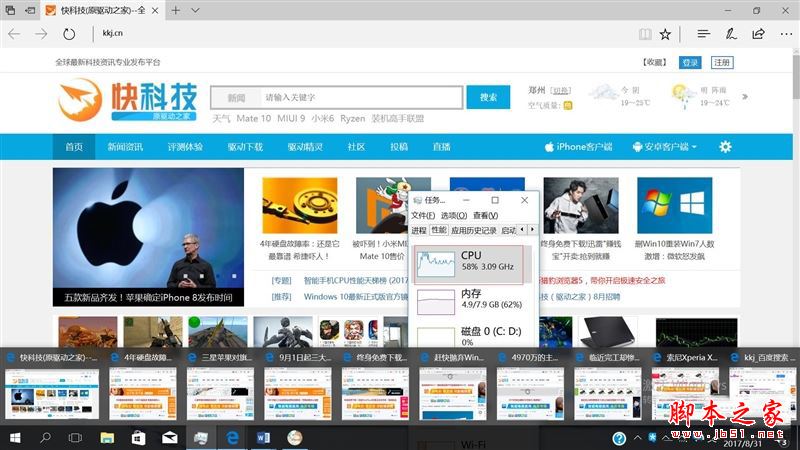Open a new tab with plus icon

point(176,10)
